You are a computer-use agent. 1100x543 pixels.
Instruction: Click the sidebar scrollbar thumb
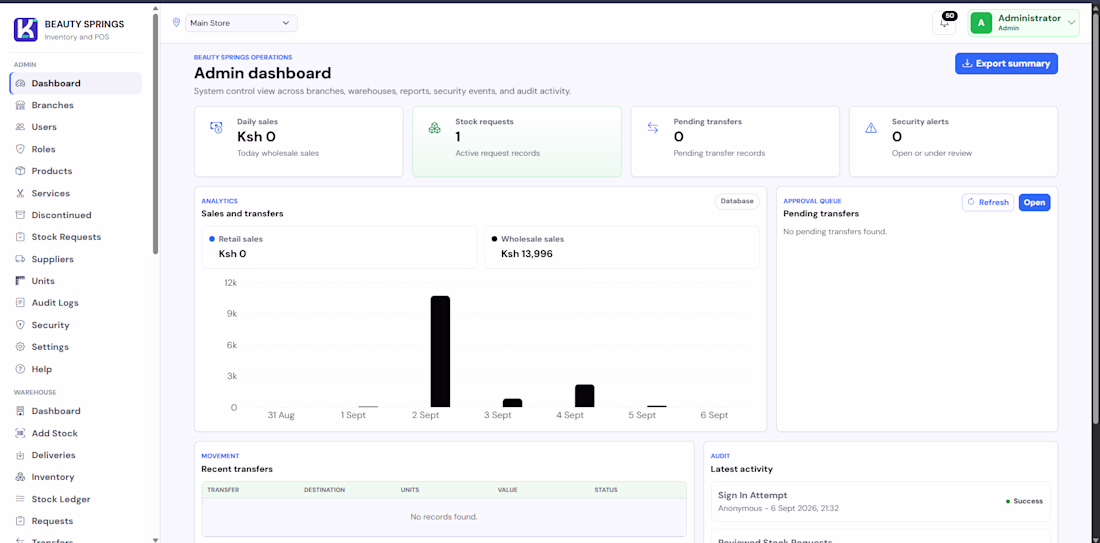(x=156, y=133)
